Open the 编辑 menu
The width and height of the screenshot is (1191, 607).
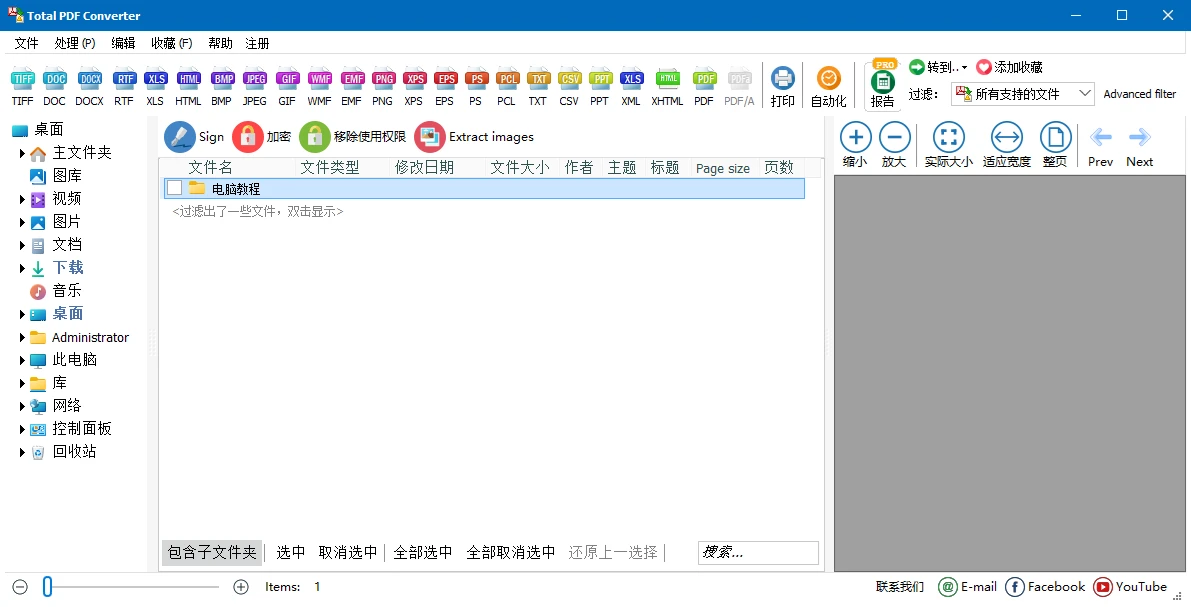pyautogui.click(x=123, y=43)
